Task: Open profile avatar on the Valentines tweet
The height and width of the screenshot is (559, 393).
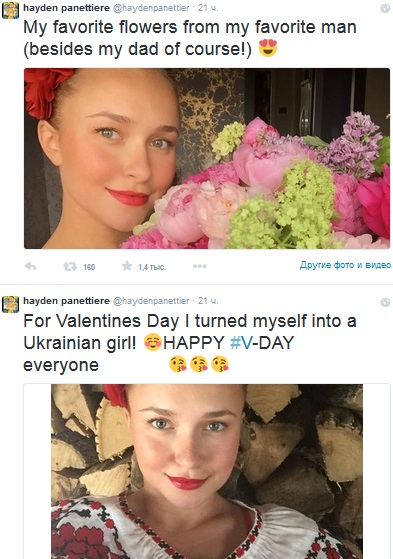Action: pos(10,304)
